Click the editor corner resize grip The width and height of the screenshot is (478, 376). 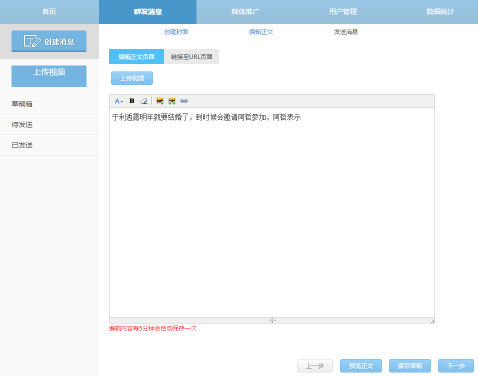(432, 321)
